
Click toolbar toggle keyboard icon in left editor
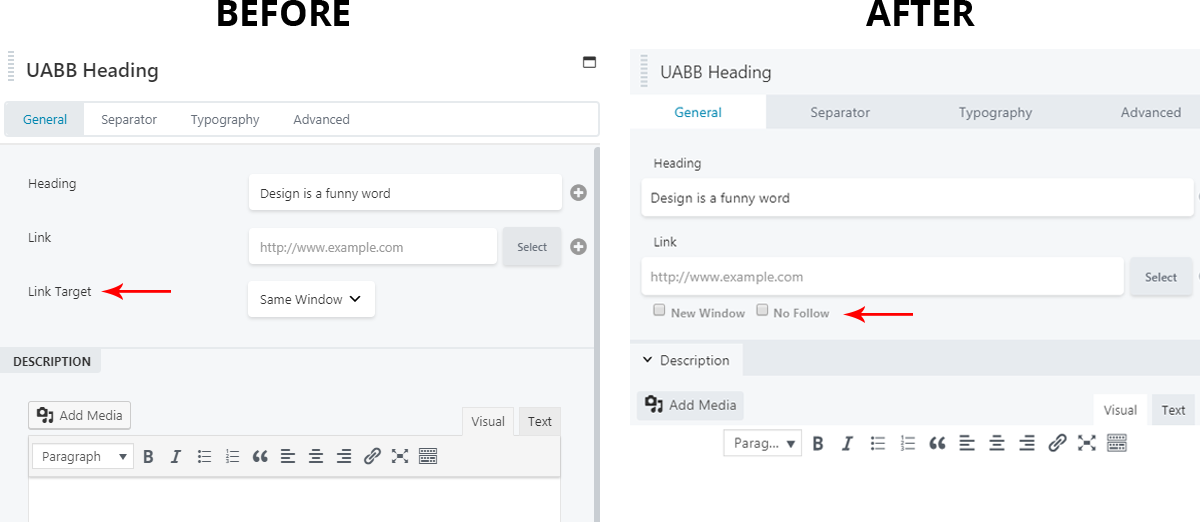click(428, 457)
